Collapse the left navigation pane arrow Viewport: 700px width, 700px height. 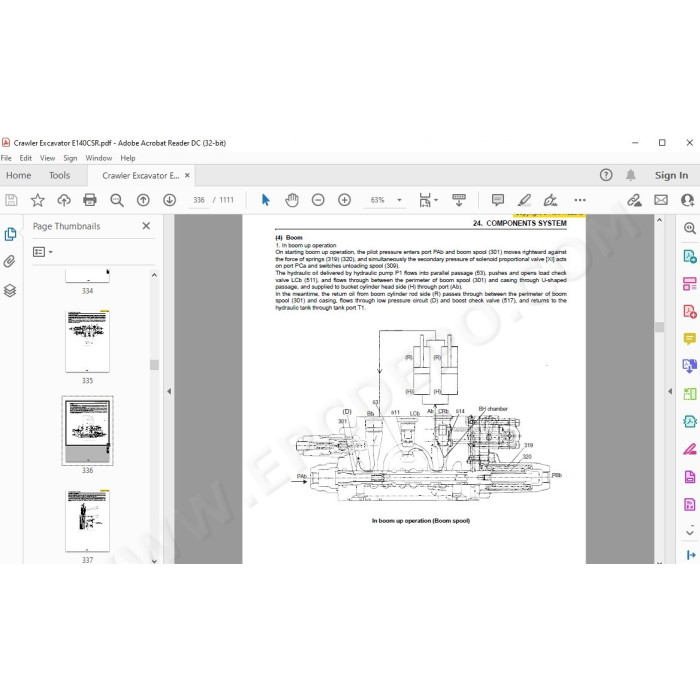pos(169,392)
